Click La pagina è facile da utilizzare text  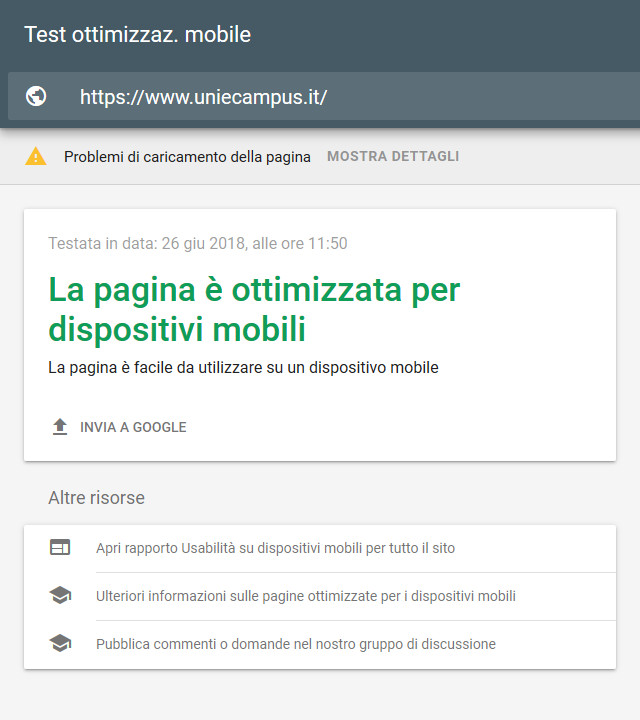tap(243, 368)
